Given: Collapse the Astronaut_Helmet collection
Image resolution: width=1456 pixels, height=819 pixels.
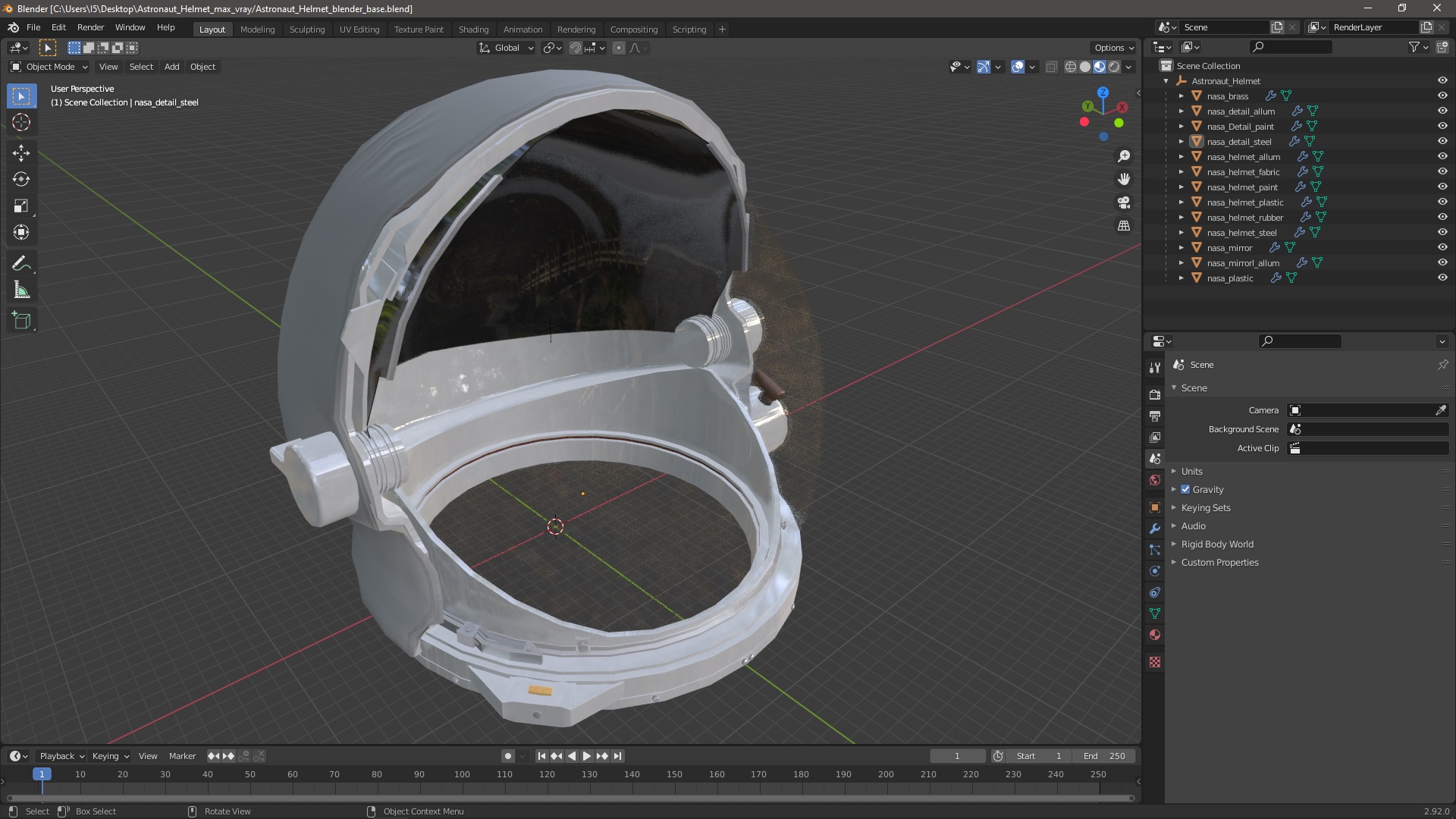Looking at the screenshot, I should coord(1166,81).
